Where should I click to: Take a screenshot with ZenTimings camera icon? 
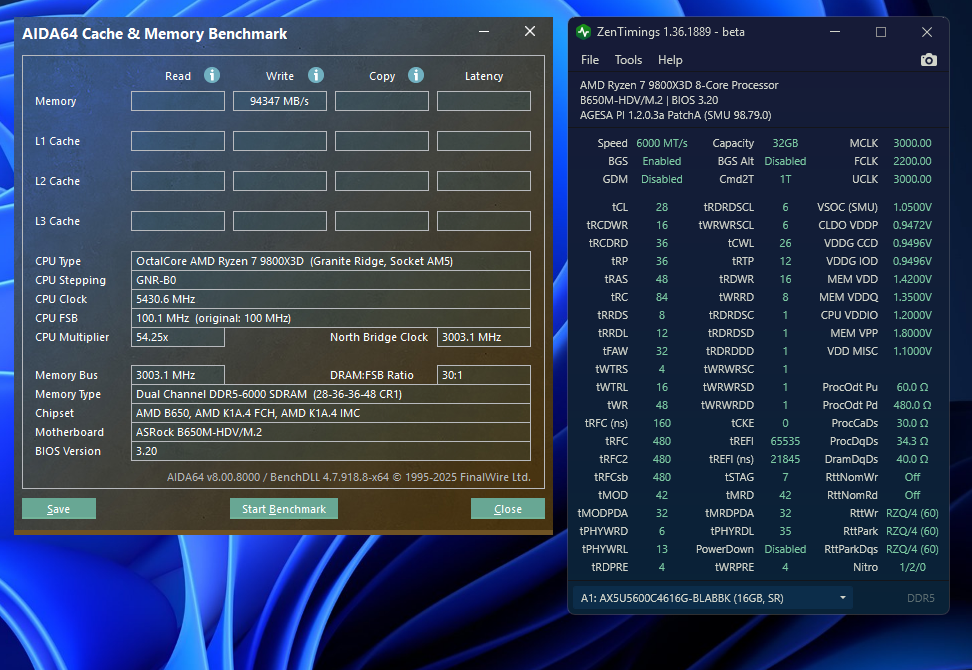[928, 60]
